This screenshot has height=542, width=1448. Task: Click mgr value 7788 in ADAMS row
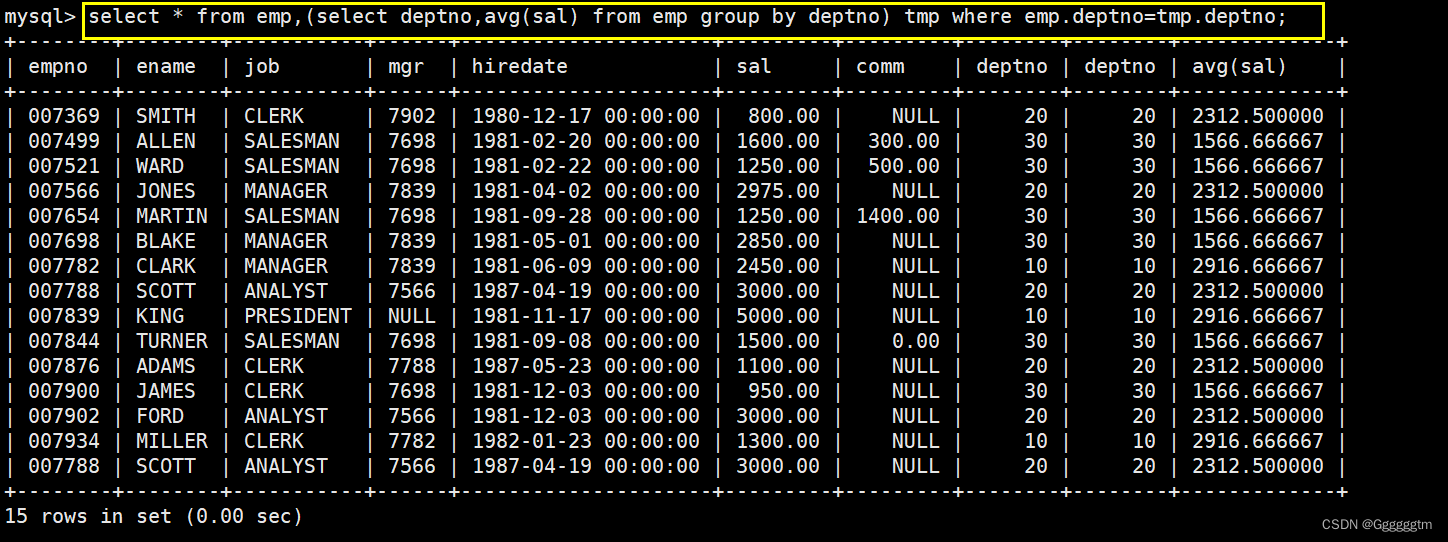[x=412, y=366]
